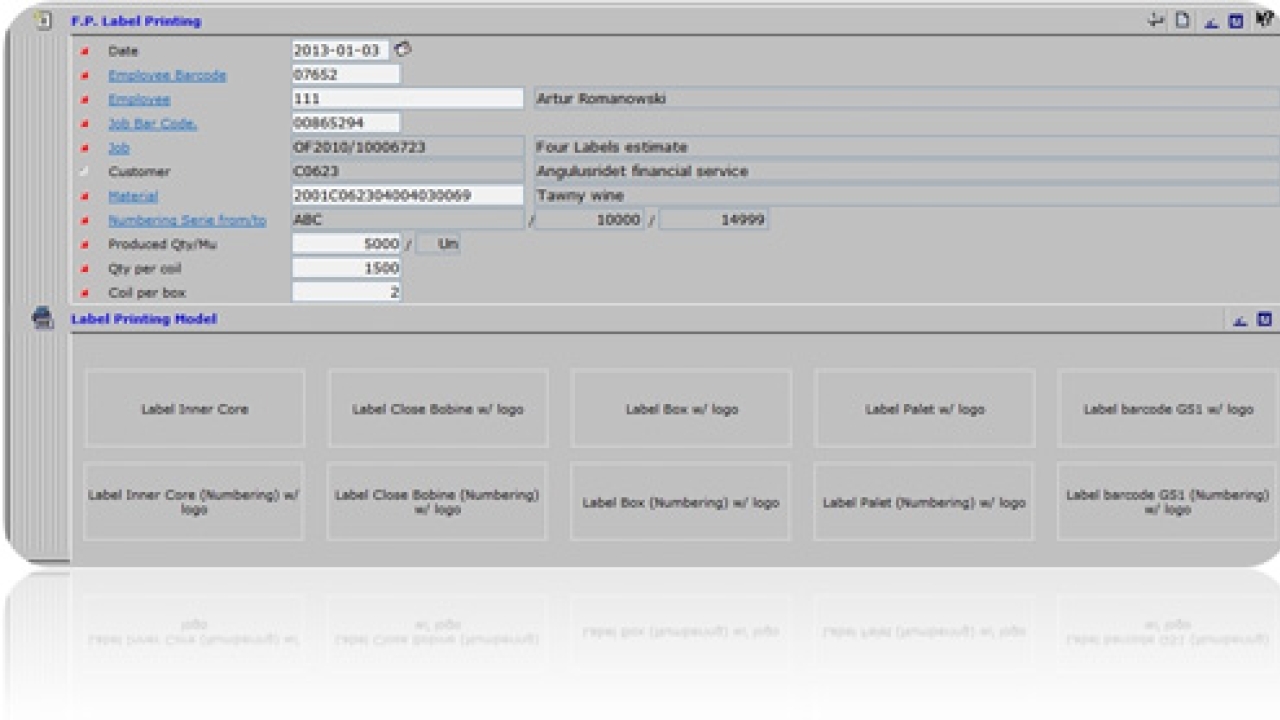
Task: Click the Label Inner Core button
Action: click(x=195, y=408)
